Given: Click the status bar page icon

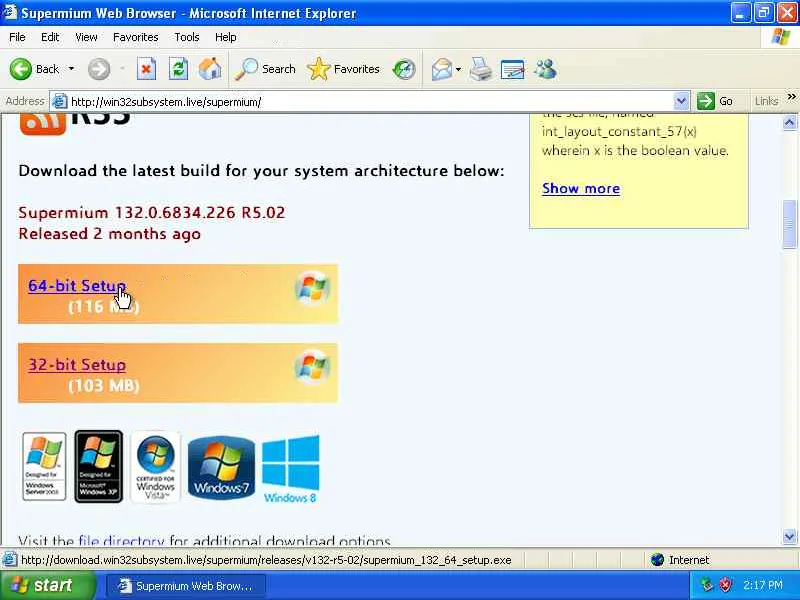Looking at the screenshot, I should click(x=9, y=560).
